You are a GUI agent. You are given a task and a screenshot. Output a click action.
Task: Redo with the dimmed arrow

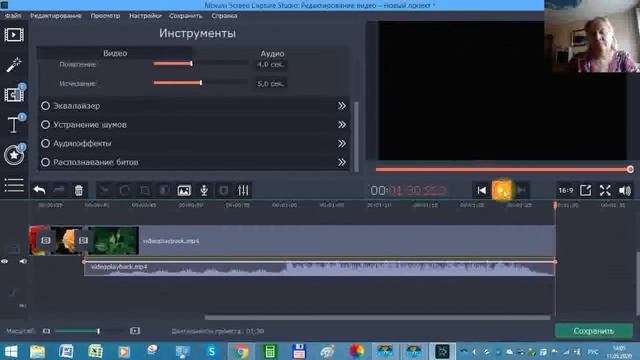[59, 190]
